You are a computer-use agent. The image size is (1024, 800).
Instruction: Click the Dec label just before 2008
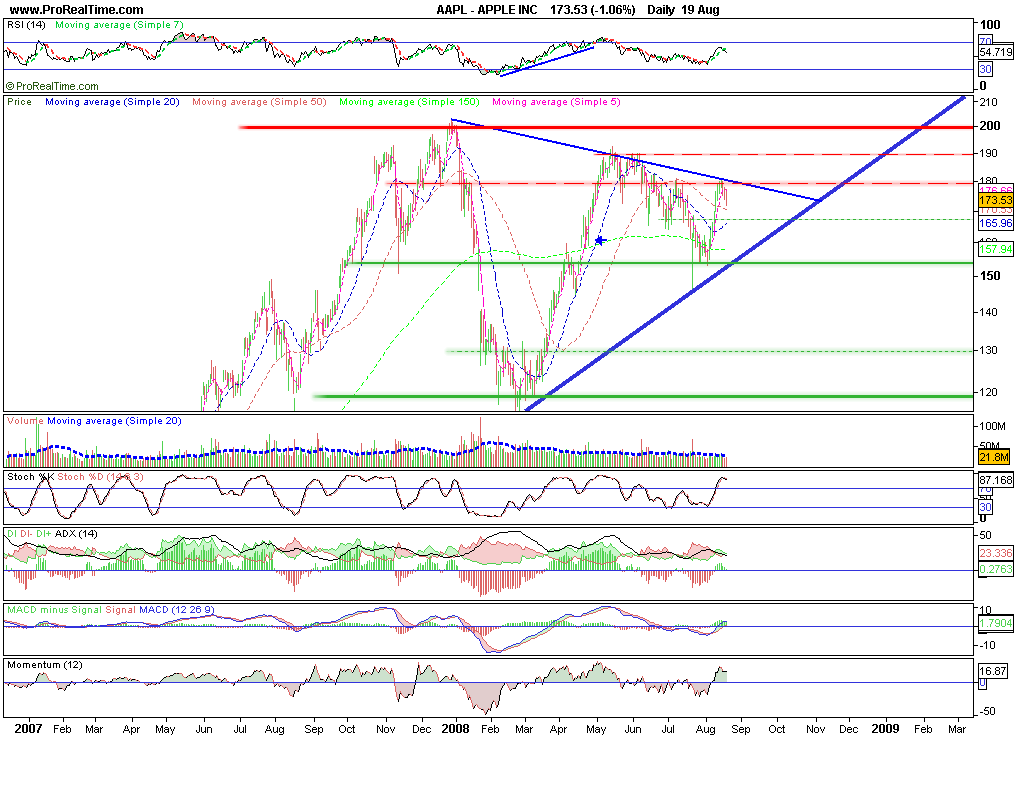tap(421, 729)
